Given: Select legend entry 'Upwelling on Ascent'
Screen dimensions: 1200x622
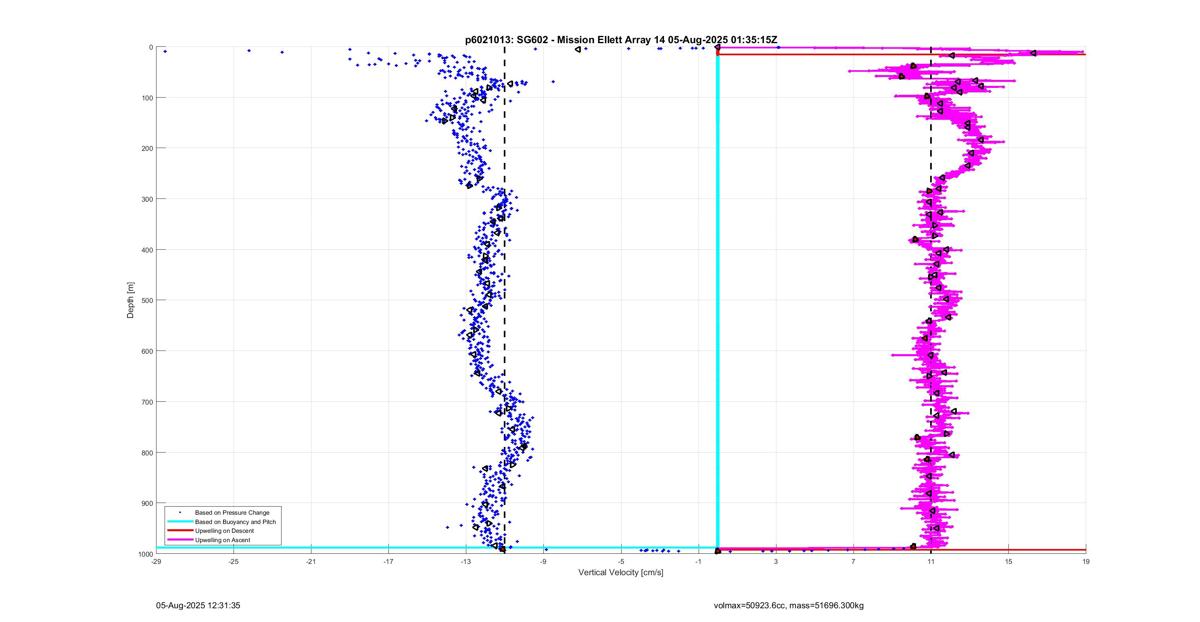Looking at the screenshot, I should (x=223, y=539).
